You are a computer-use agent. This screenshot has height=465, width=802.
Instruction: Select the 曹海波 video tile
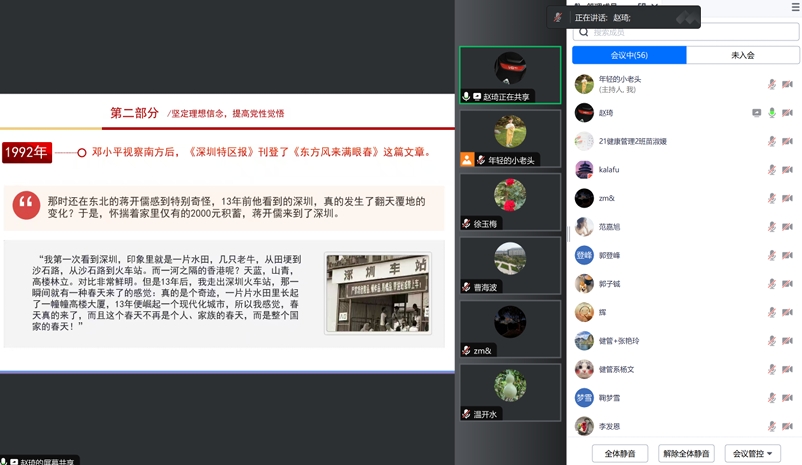pyautogui.click(x=510, y=265)
